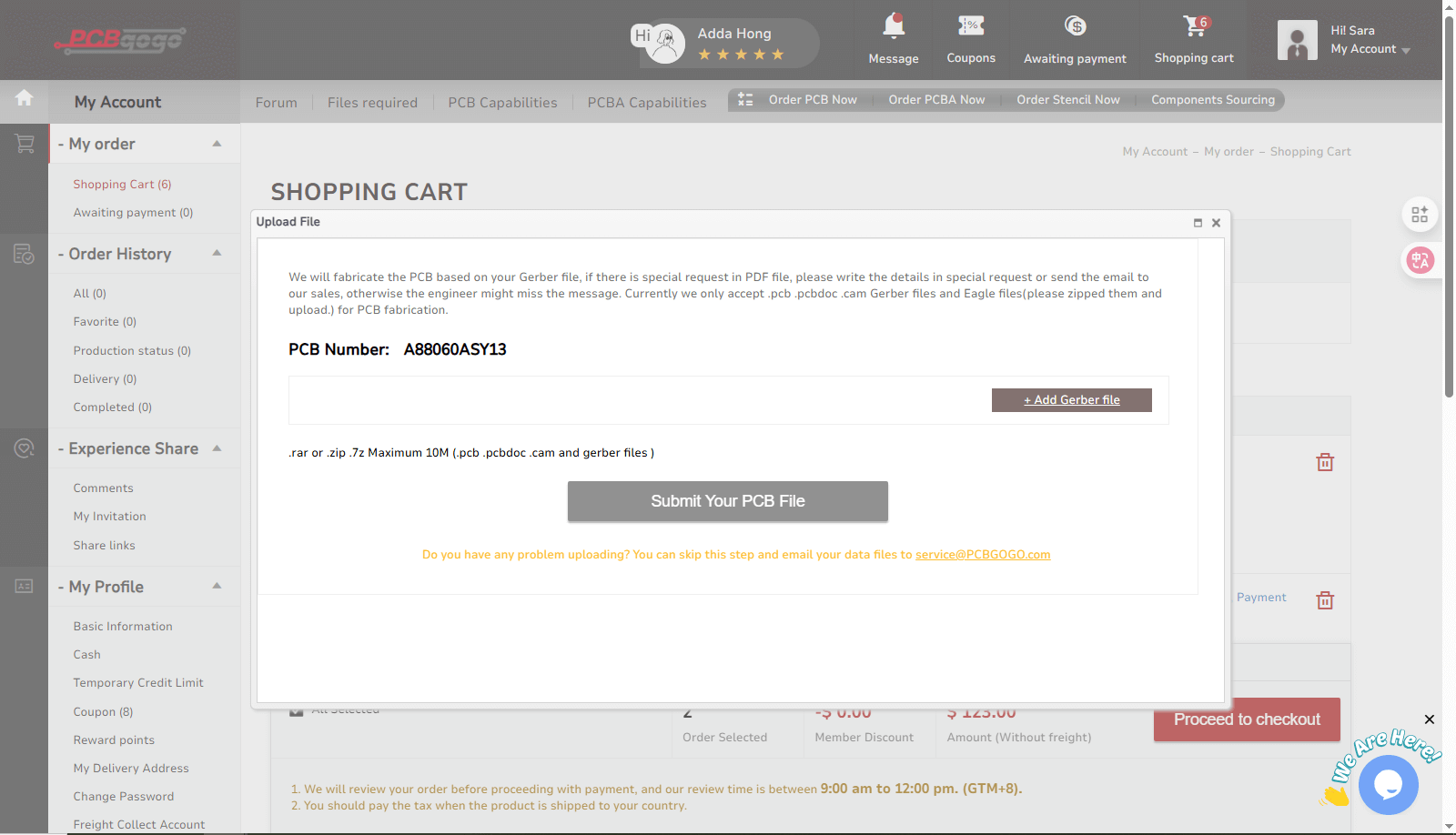Click the Add Gerber file button

click(x=1071, y=400)
